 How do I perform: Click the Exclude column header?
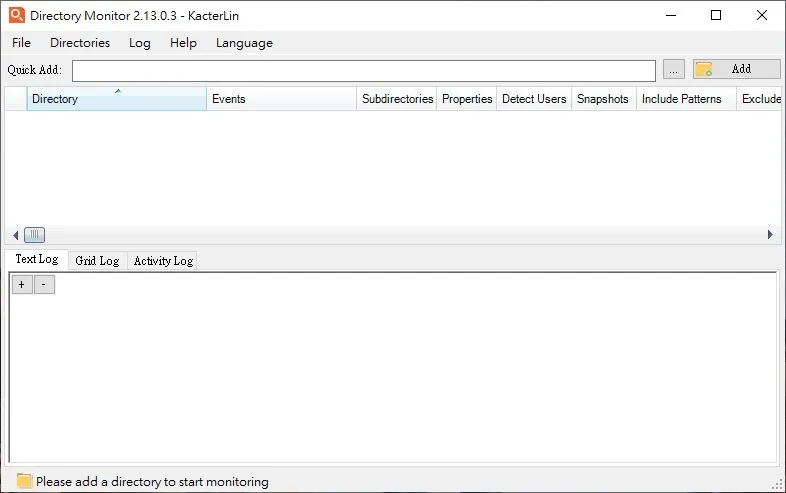pyautogui.click(x=759, y=99)
